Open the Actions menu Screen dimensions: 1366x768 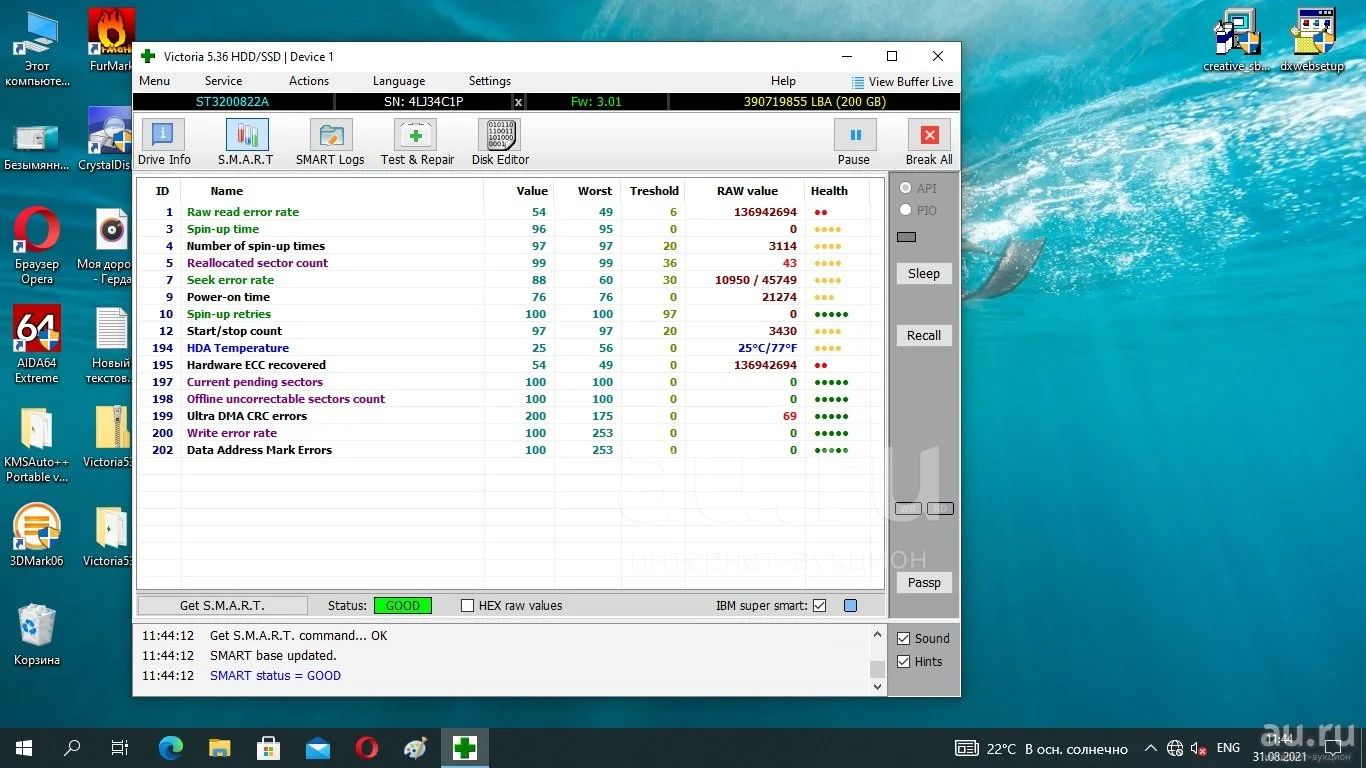click(309, 81)
